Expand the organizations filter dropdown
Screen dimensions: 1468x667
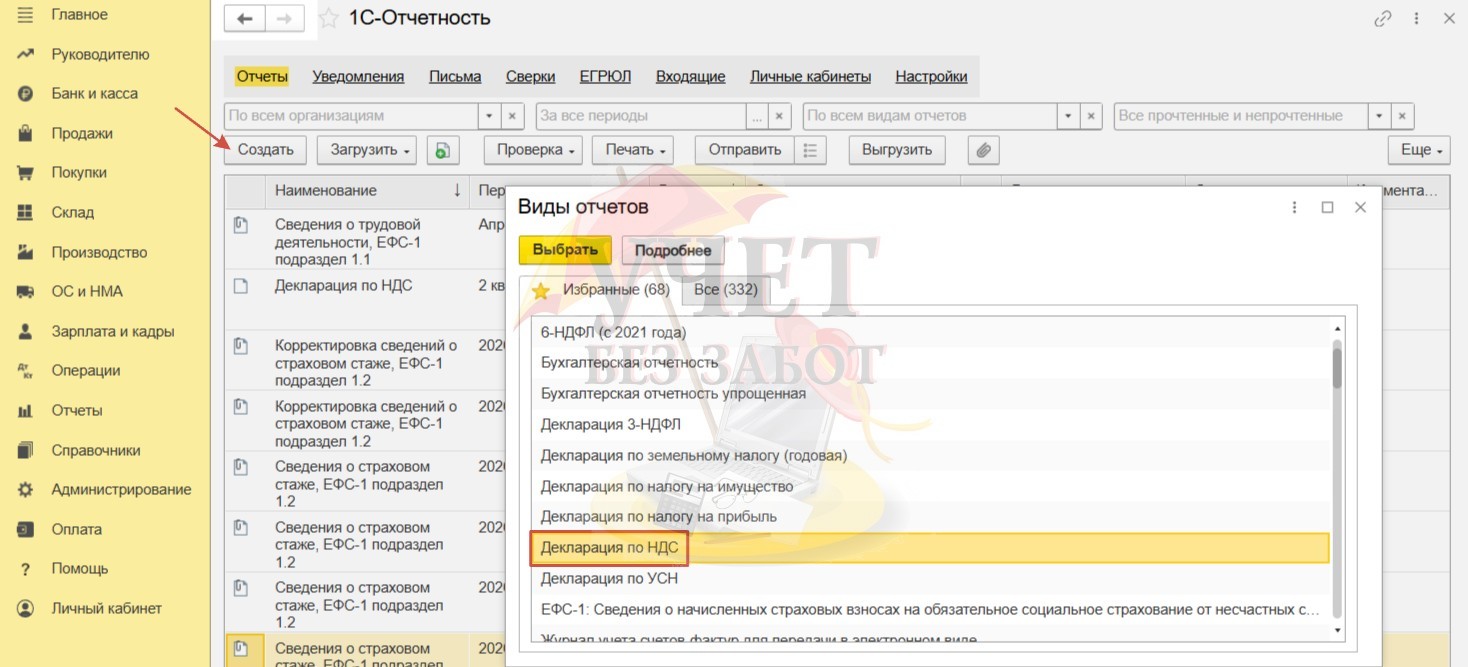489,116
